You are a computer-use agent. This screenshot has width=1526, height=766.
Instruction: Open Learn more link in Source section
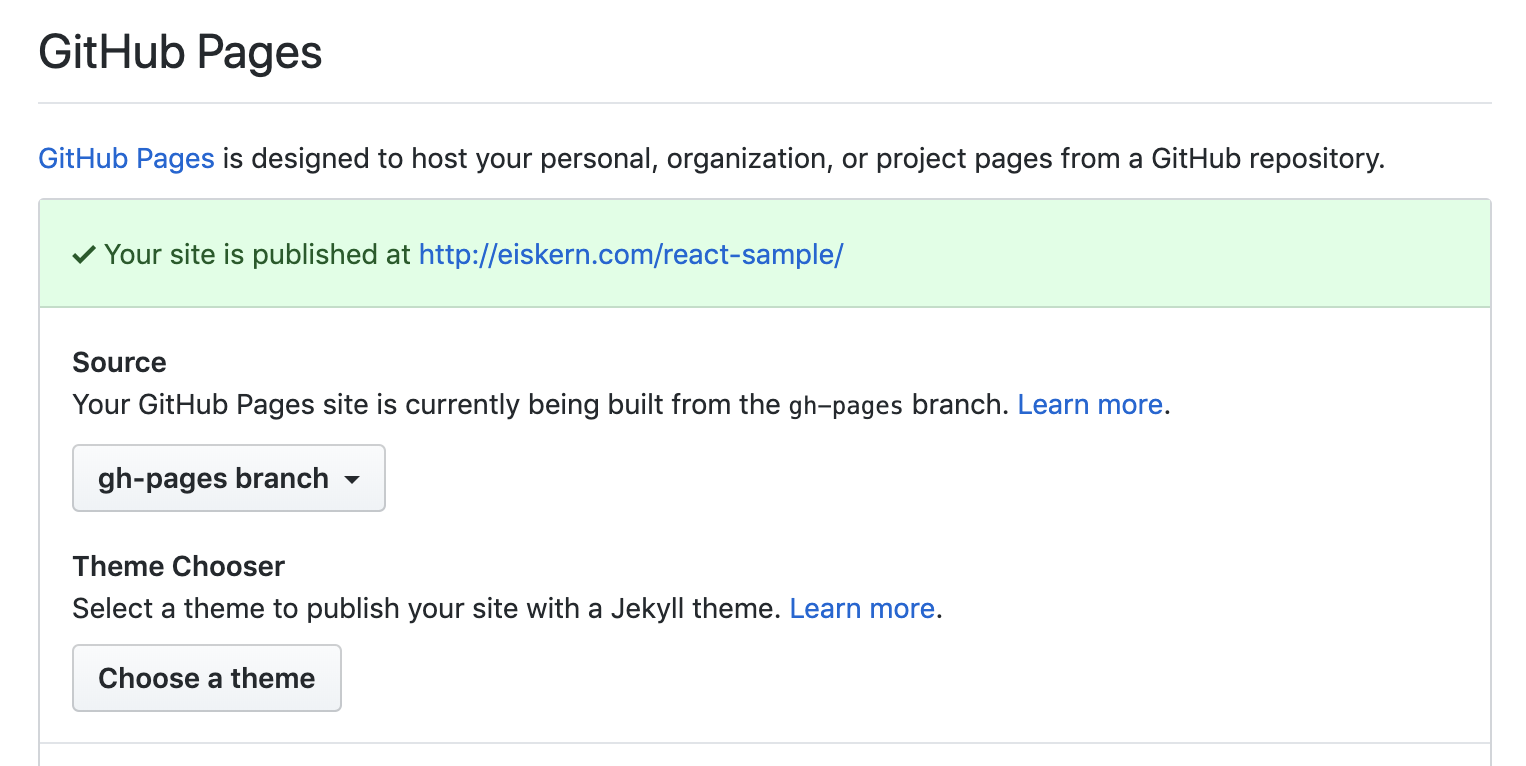pyautogui.click(x=1089, y=405)
